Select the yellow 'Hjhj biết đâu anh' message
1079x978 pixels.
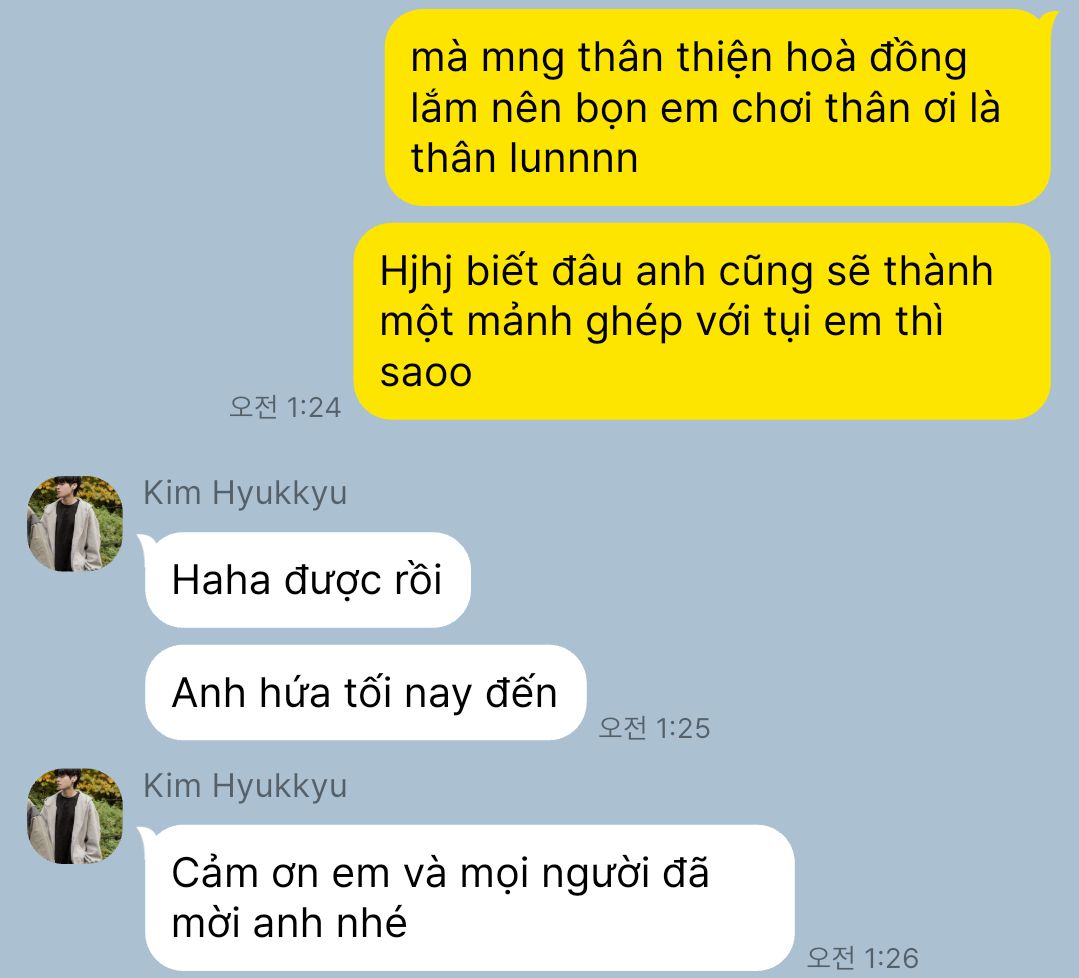(702, 321)
